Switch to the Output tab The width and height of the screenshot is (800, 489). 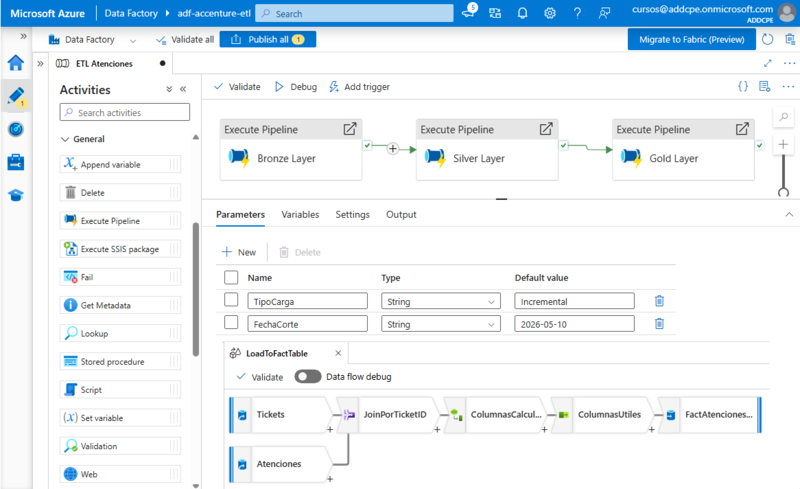(401, 215)
